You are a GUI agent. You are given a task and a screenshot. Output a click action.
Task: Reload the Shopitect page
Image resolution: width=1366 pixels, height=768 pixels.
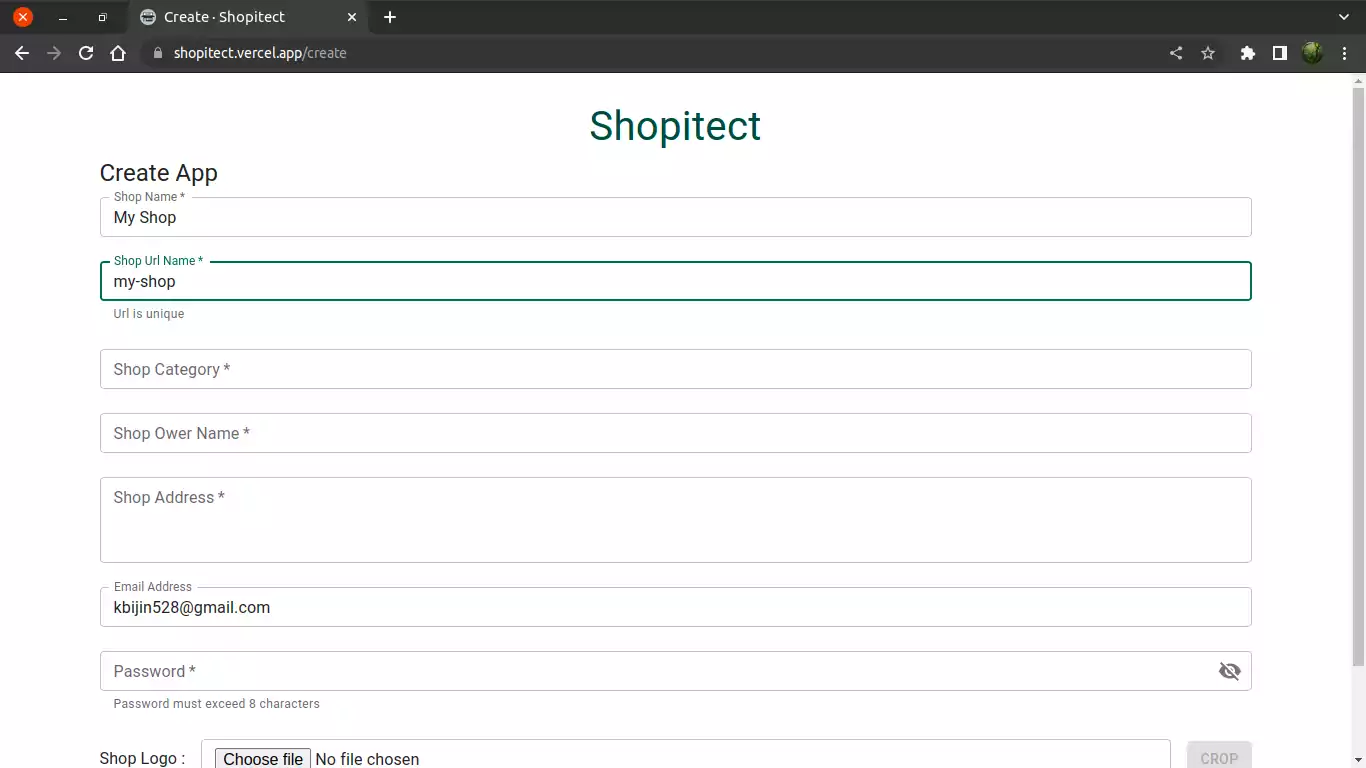[86, 53]
